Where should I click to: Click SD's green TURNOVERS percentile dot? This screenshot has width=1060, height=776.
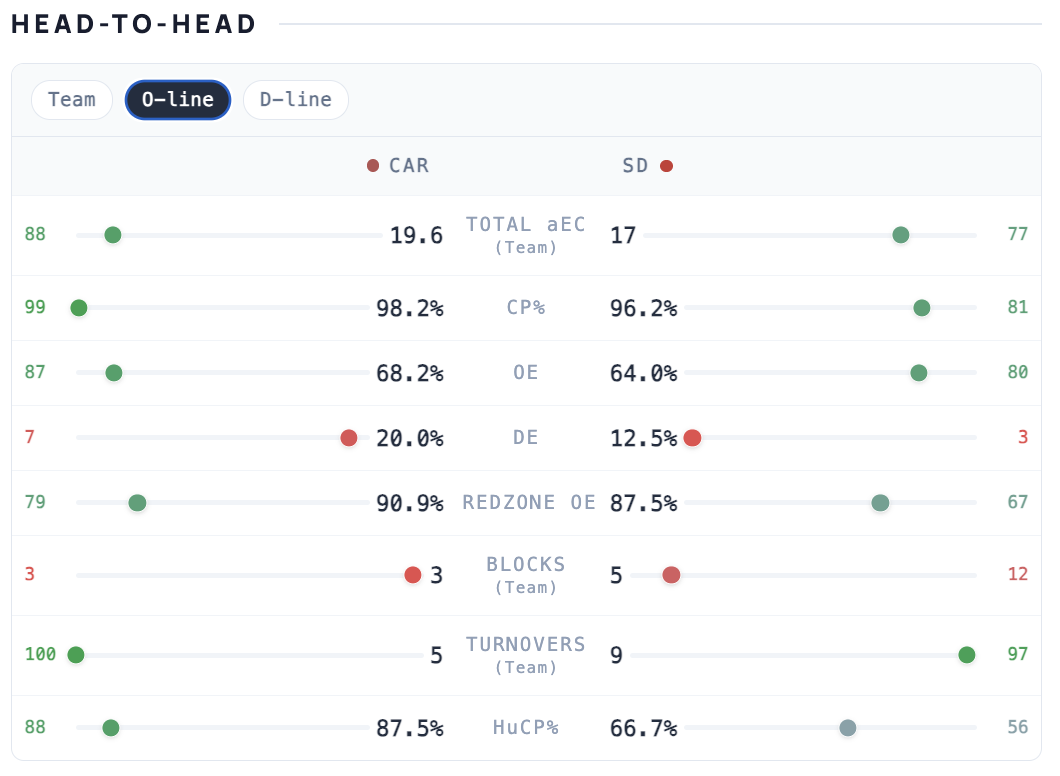(x=967, y=655)
